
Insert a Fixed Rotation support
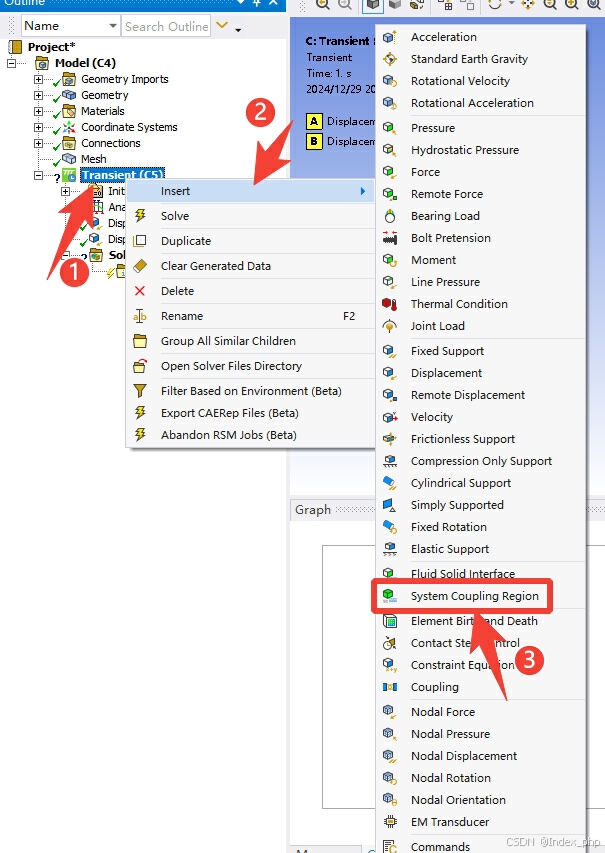[x=481, y=527]
